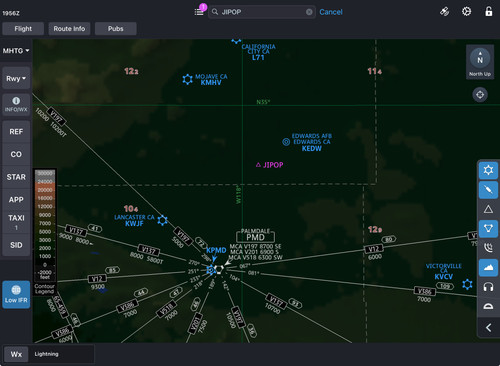
Task: Open the Flight tab
Action: 23,29
